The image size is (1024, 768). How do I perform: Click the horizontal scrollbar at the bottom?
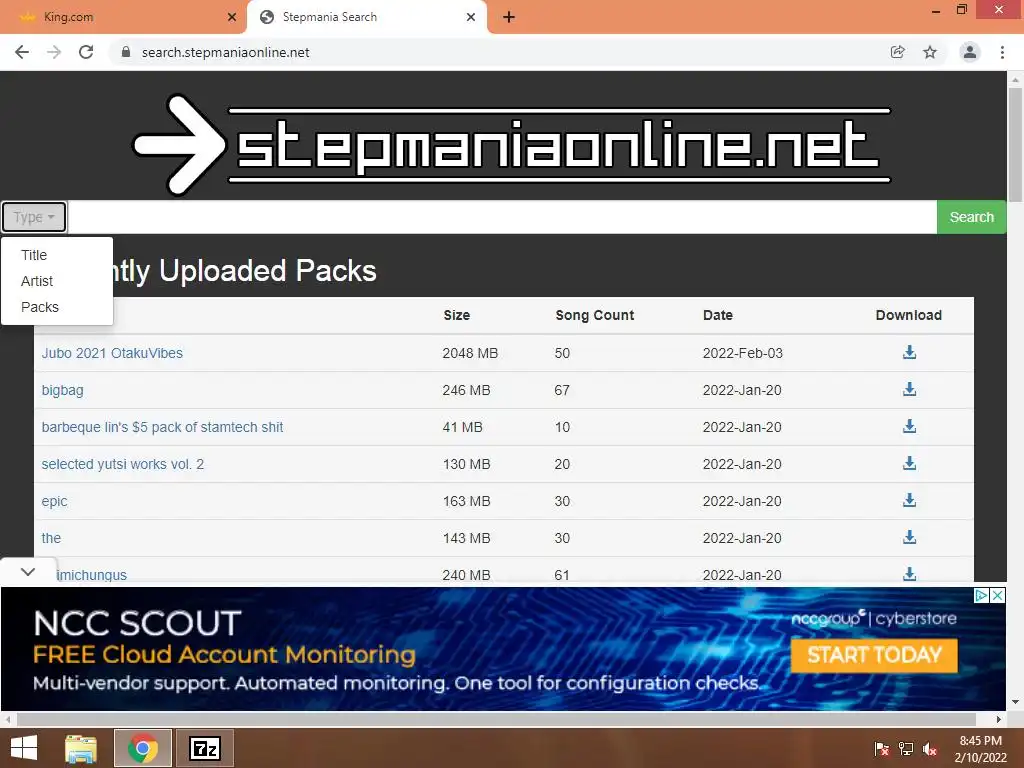[x=496, y=719]
